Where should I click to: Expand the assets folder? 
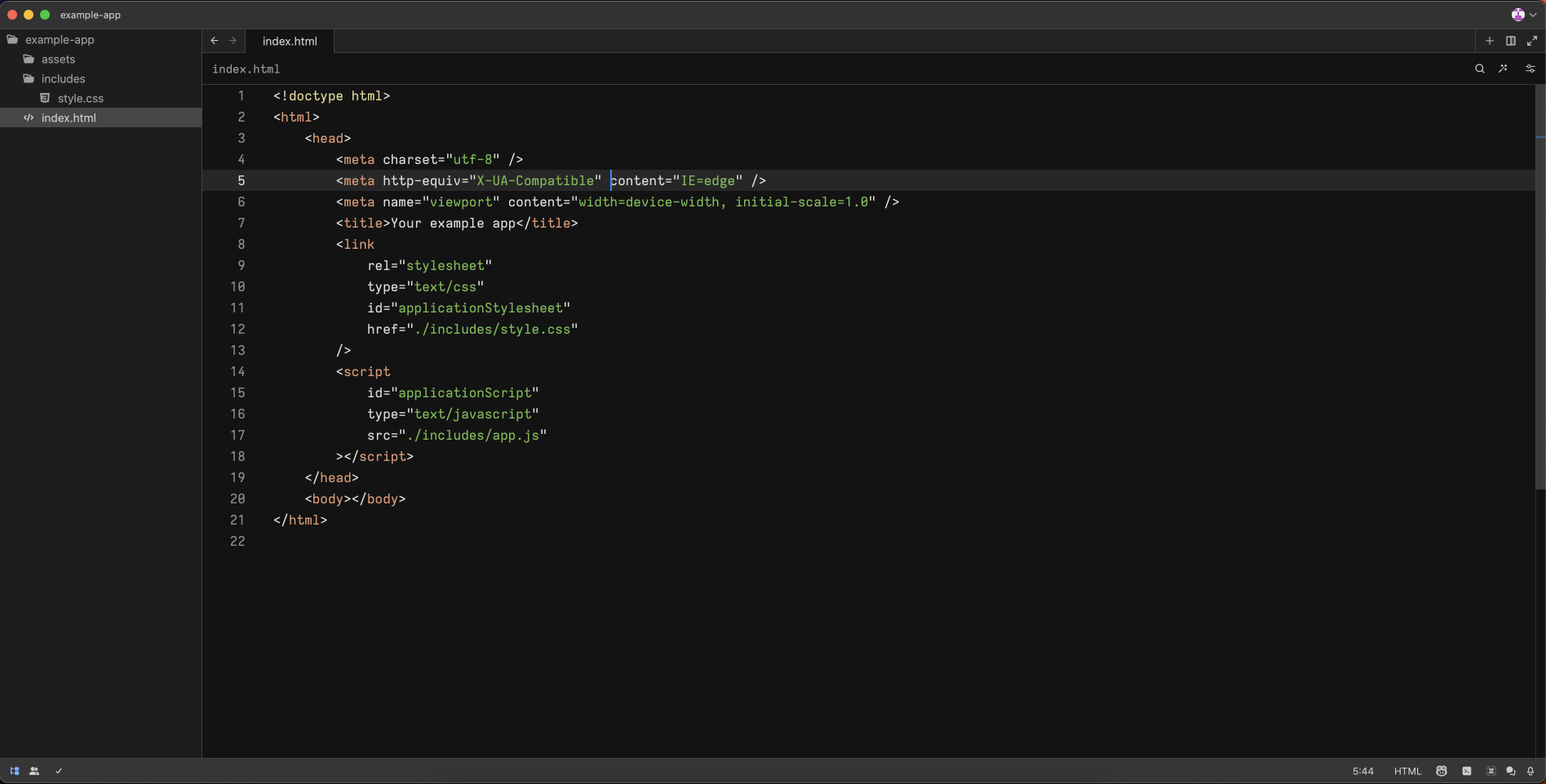[x=58, y=59]
